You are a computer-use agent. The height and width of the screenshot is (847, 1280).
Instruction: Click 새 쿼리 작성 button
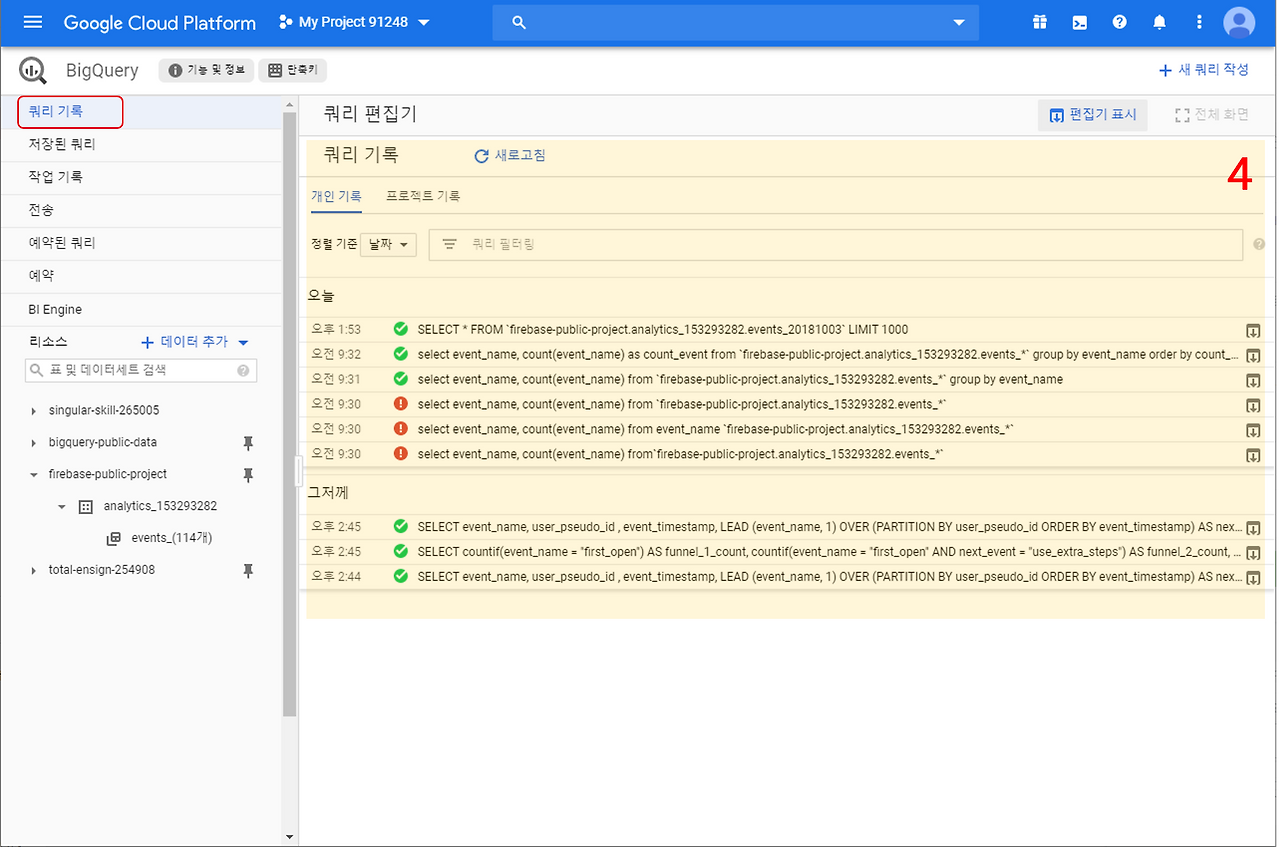(1204, 70)
